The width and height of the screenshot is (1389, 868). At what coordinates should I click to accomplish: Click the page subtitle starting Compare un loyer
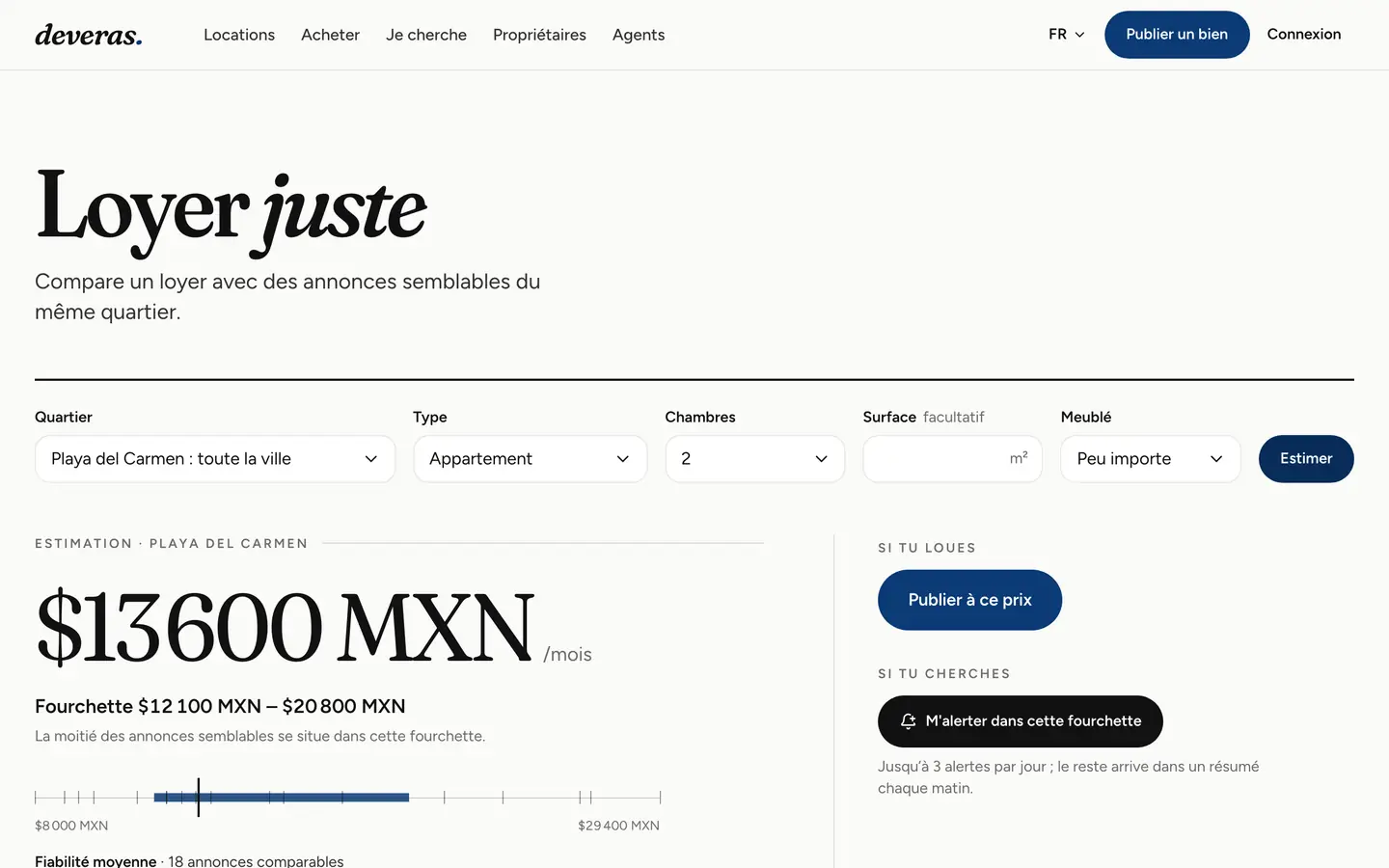(287, 297)
